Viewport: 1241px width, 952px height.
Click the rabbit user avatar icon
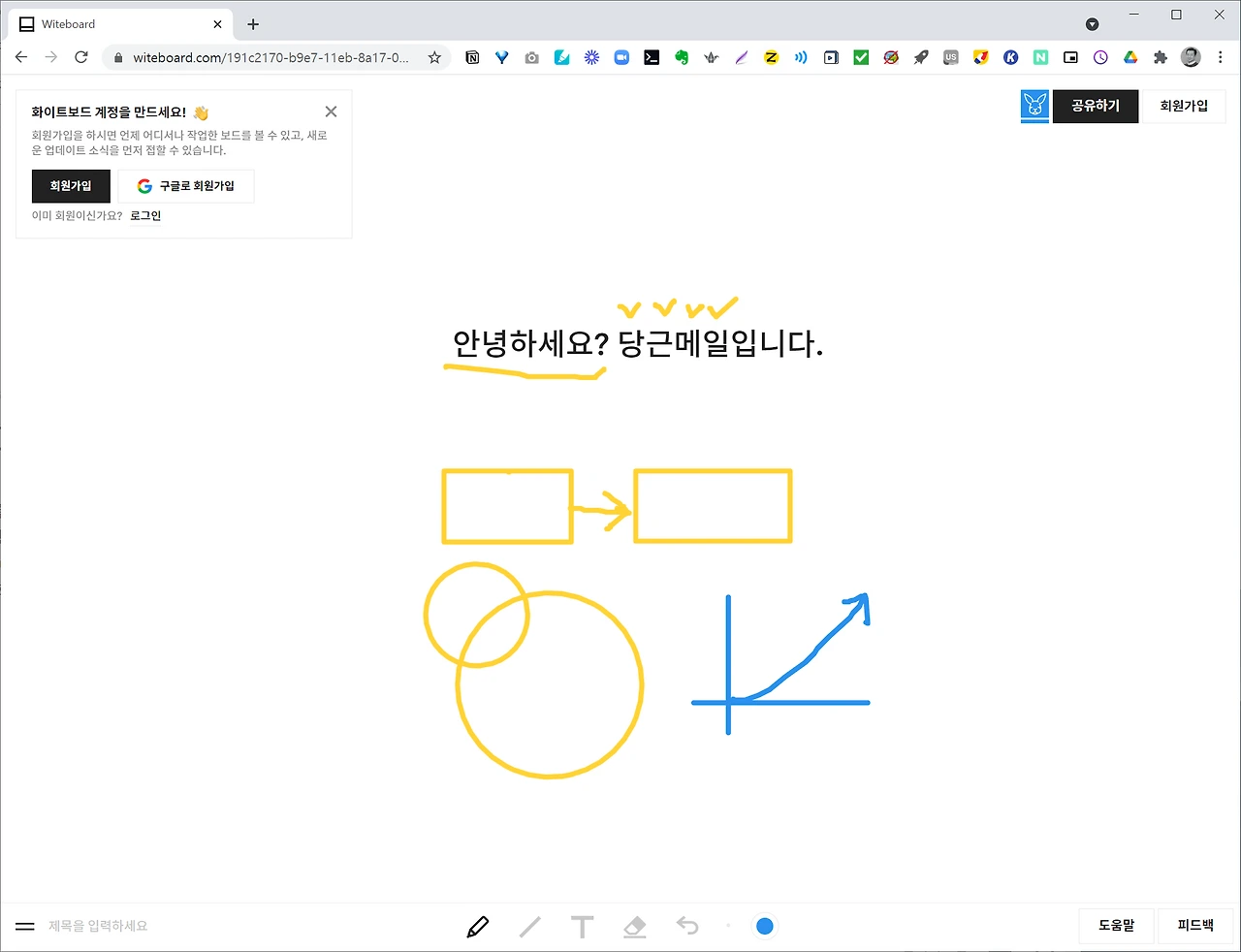[x=1034, y=106]
